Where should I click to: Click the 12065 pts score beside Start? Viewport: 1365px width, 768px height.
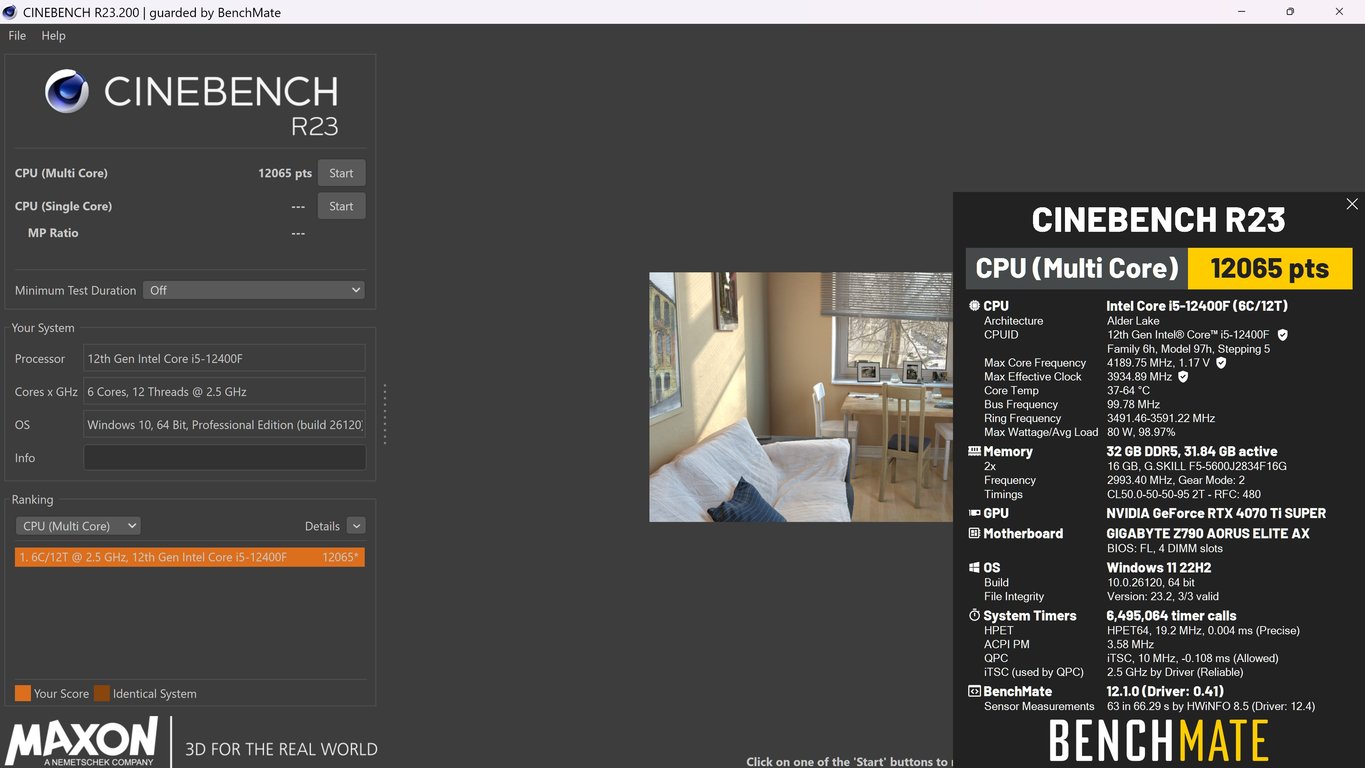click(285, 173)
